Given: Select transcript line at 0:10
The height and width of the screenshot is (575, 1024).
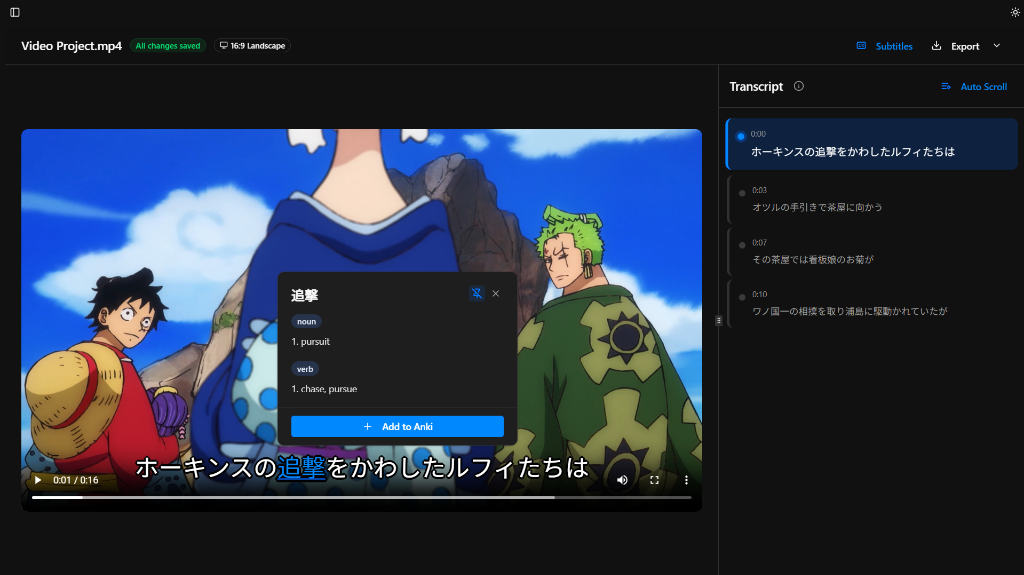Looking at the screenshot, I should [871, 303].
